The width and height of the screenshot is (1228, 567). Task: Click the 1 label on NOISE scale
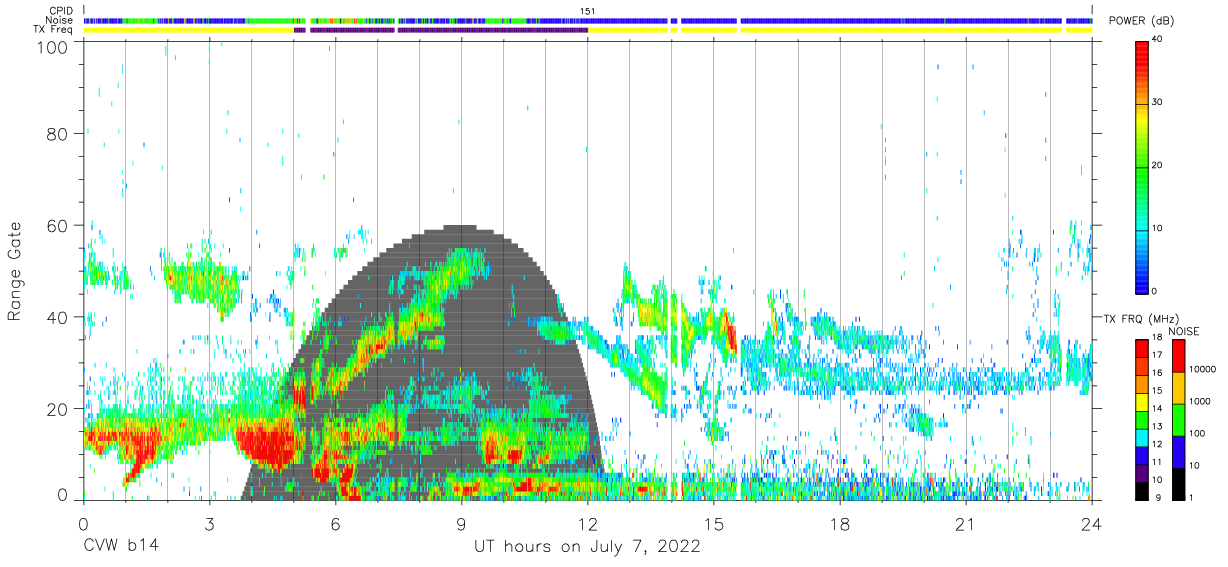(x=1193, y=498)
